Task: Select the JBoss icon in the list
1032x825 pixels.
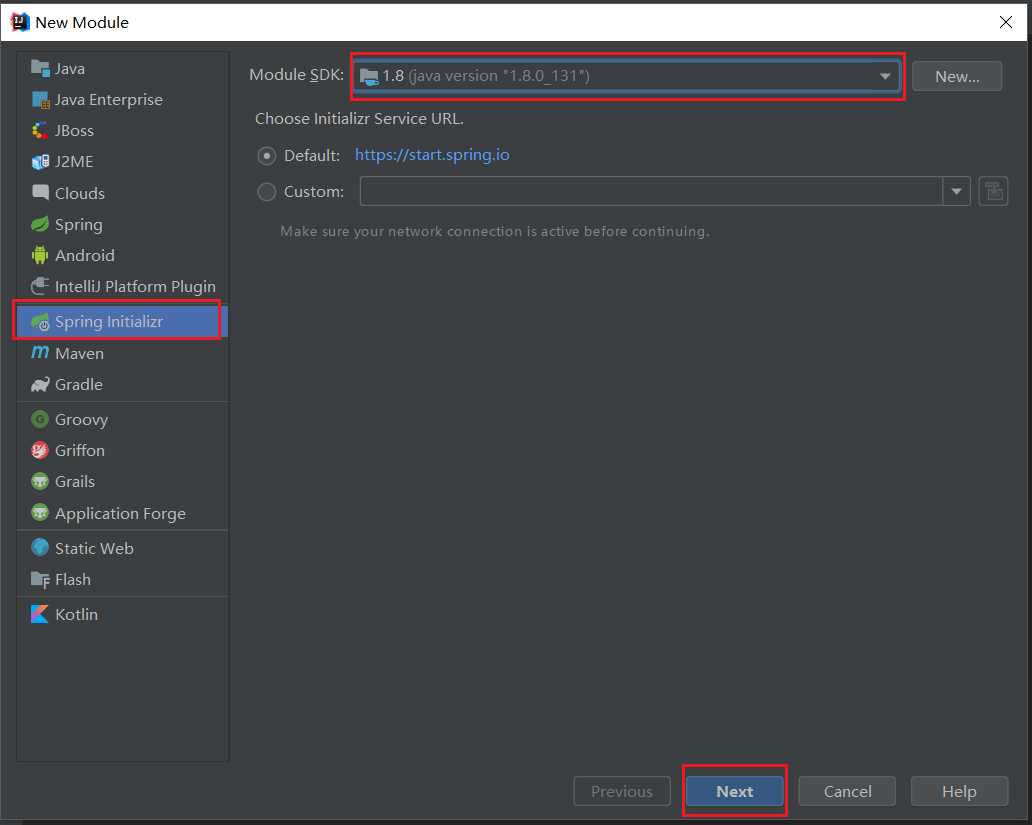Action: pyautogui.click(x=40, y=130)
